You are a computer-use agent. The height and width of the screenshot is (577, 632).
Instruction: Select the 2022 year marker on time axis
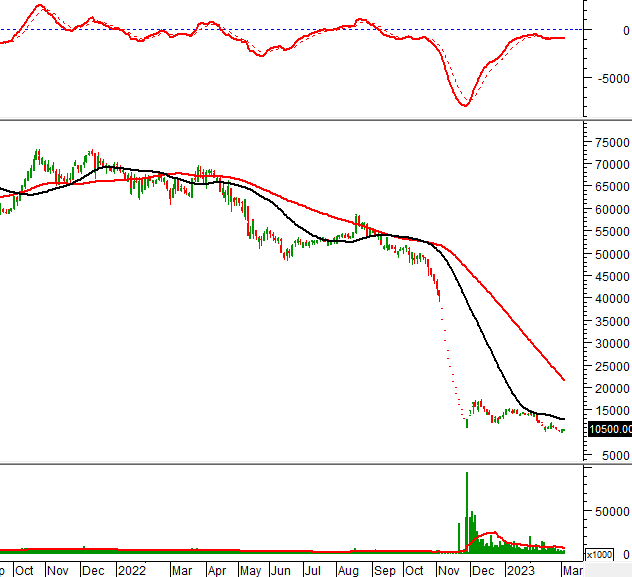[131, 570]
